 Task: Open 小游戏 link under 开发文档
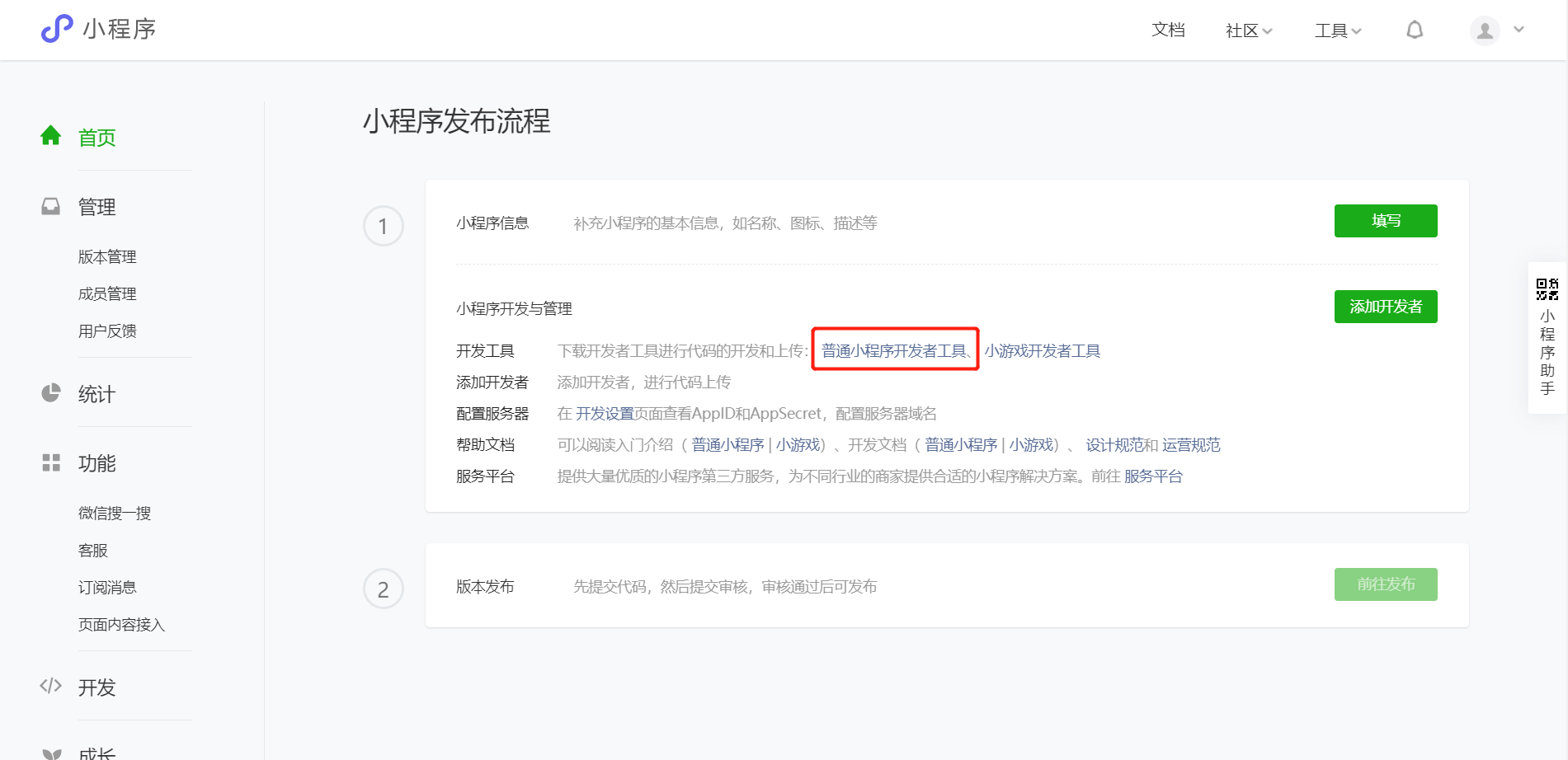(1031, 444)
